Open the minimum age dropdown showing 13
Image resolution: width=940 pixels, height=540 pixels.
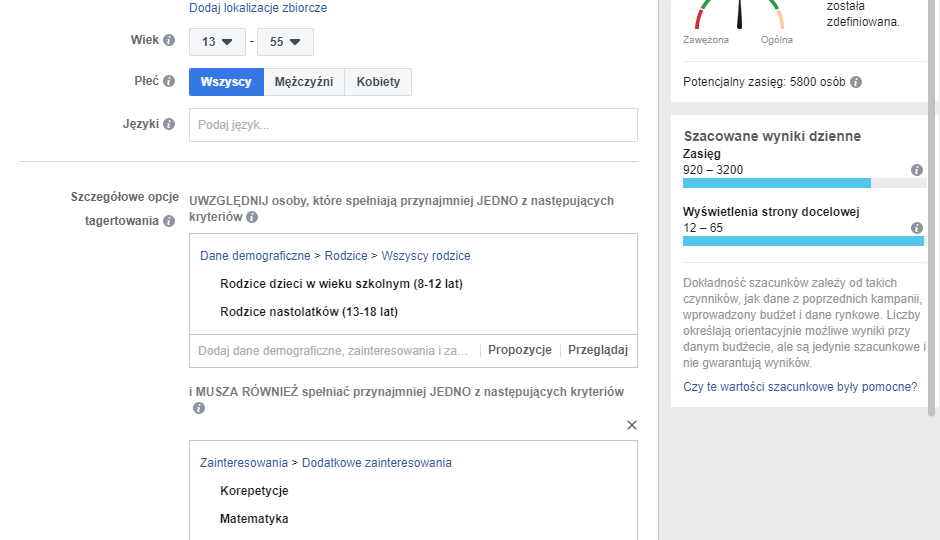pyautogui.click(x=218, y=42)
